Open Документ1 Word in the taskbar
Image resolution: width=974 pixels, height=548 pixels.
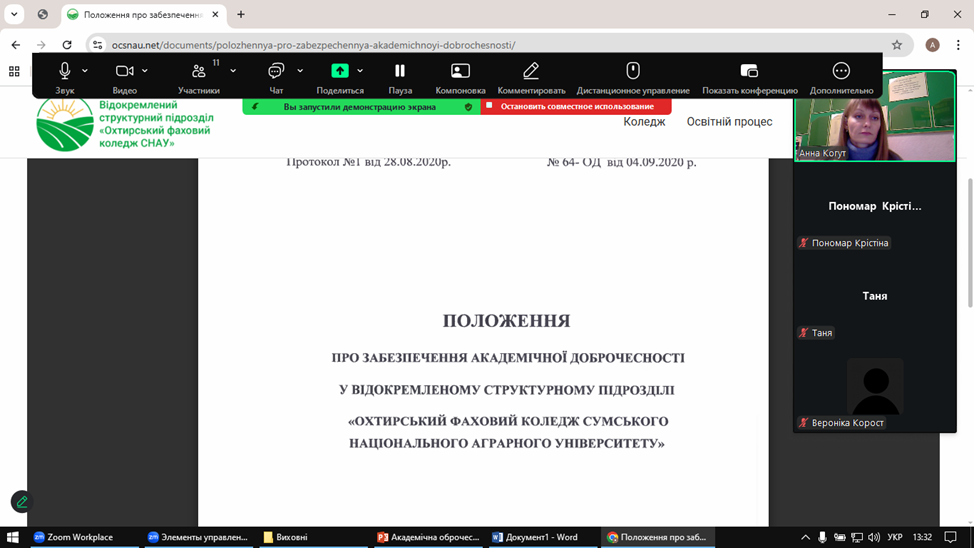click(535, 537)
